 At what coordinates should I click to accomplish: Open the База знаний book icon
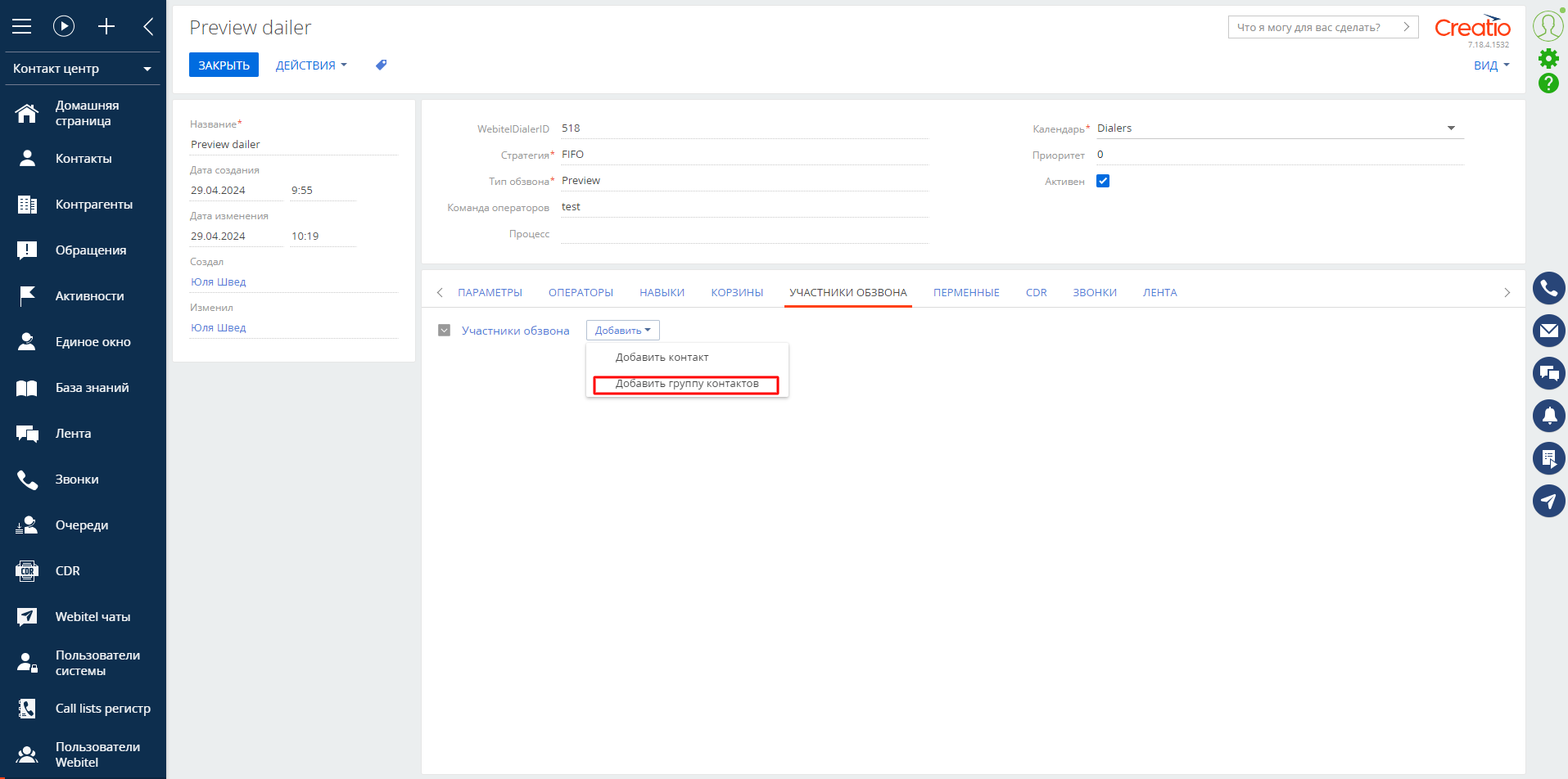(27, 388)
